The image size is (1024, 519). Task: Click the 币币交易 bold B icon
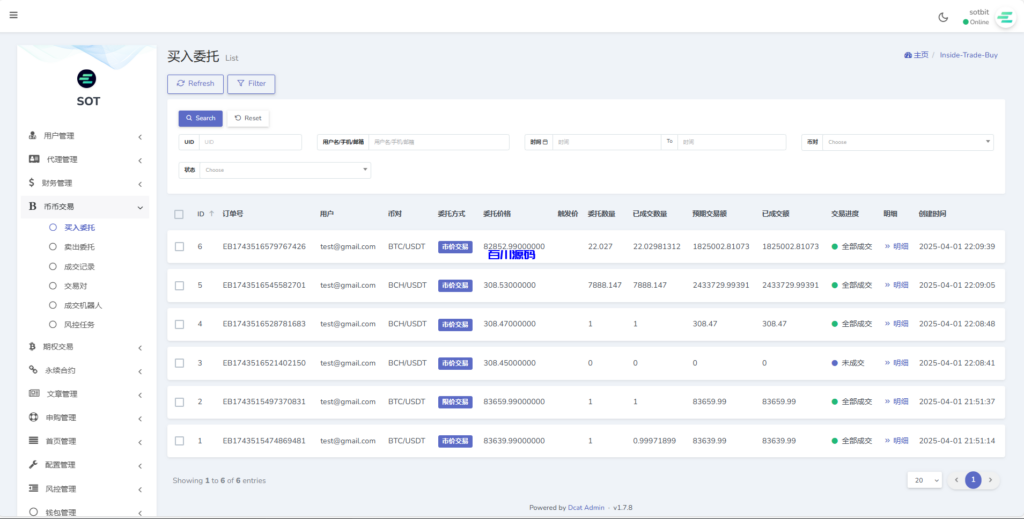point(32,206)
